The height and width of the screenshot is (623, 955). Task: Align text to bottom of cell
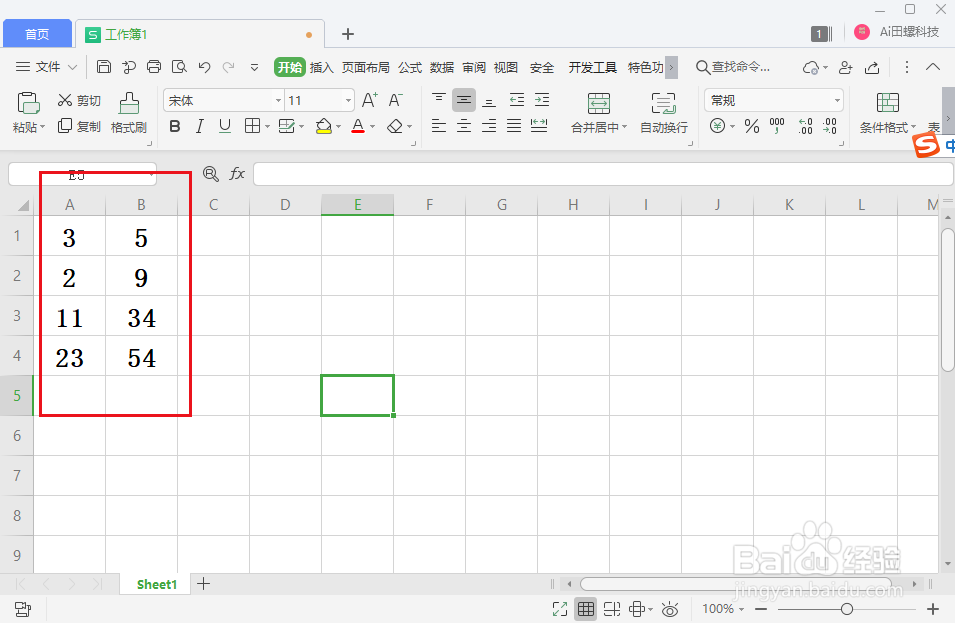click(489, 100)
